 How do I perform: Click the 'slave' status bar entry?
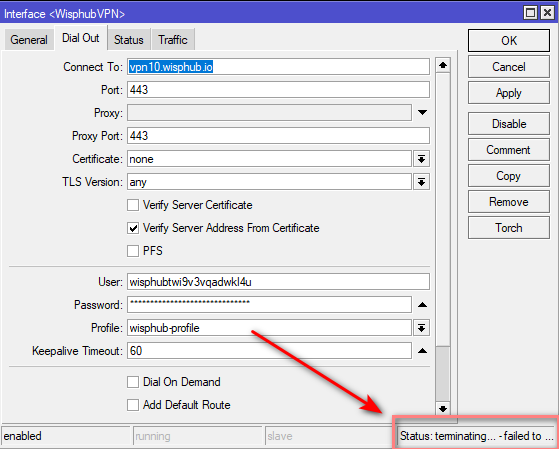pyautogui.click(x=329, y=436)
